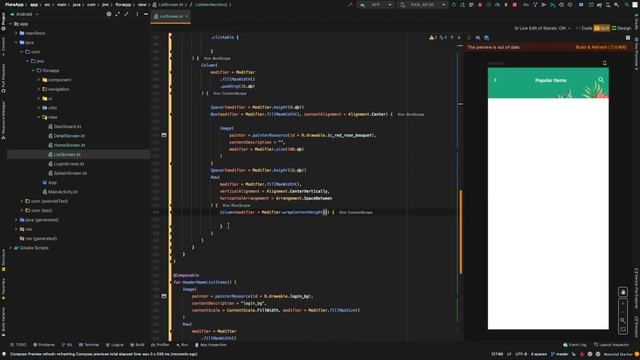Viewport: 640px width, 360px height.
Task: Click the top-right icon in the preview toolbar
Action: click(628, 38)
